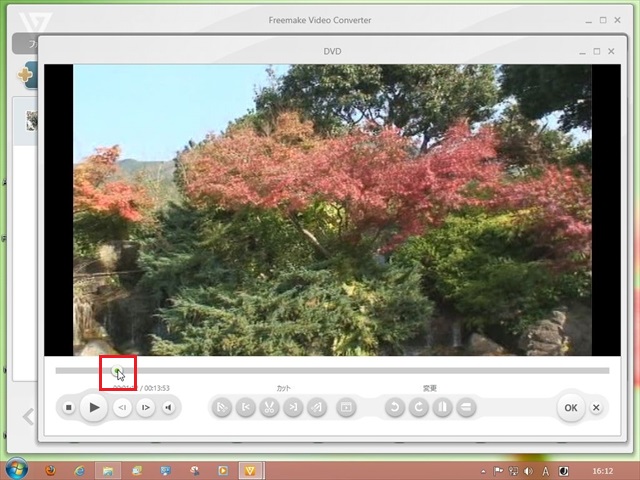640x480 pixels.
Task: Rotate video clockwise
Action: pos(419,407)
